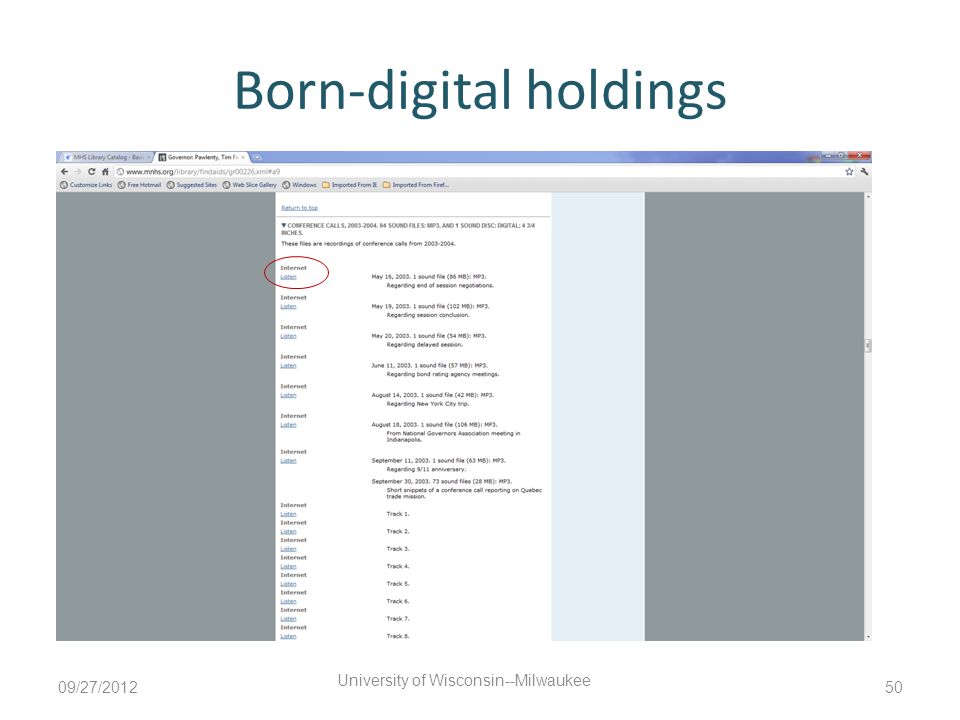Switch to the MHS Library Catalog tab
Screen dimensions: 960x720
[107, 157]
